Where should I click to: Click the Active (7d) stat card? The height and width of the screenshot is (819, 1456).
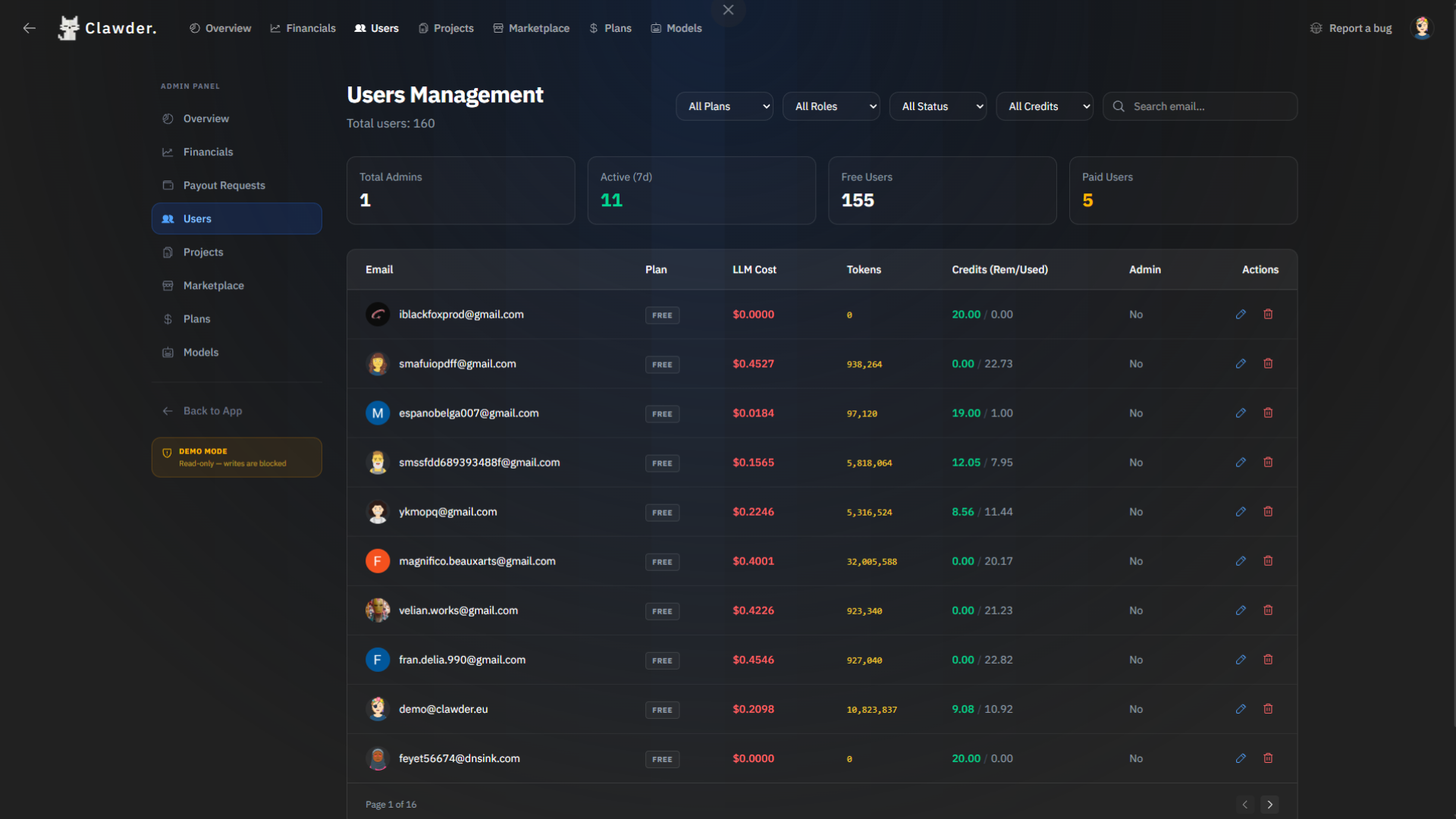pos(701,190)
